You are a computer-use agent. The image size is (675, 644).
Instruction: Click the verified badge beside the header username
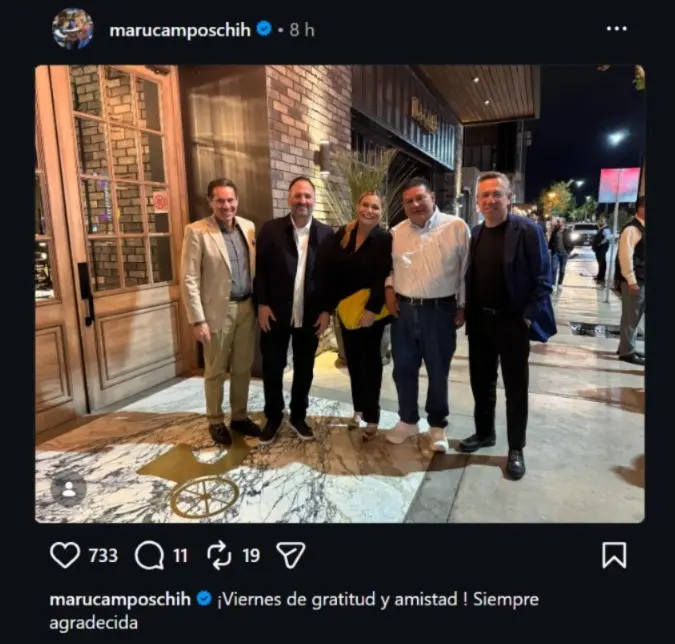click(x=264, y=29)
